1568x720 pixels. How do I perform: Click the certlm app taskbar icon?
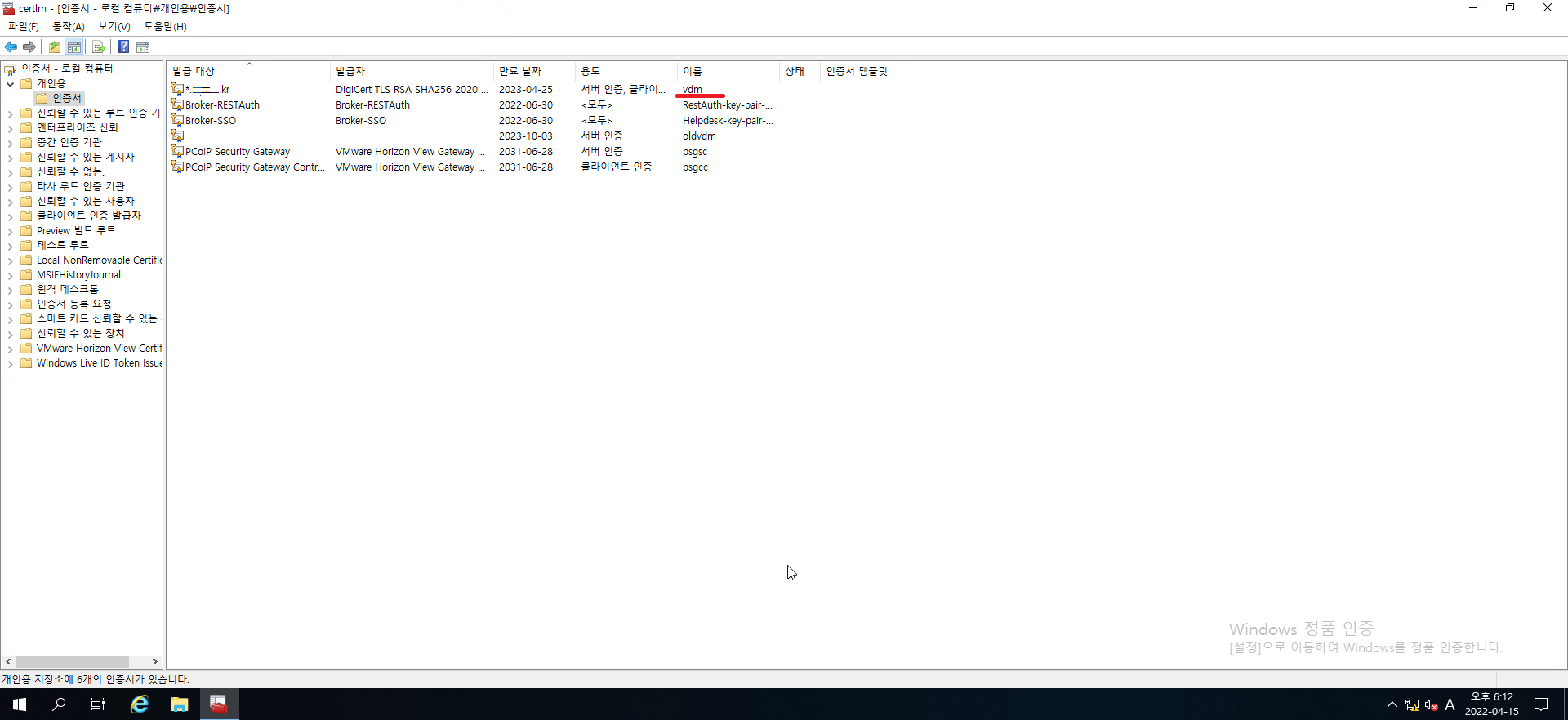tap(219, 704)
